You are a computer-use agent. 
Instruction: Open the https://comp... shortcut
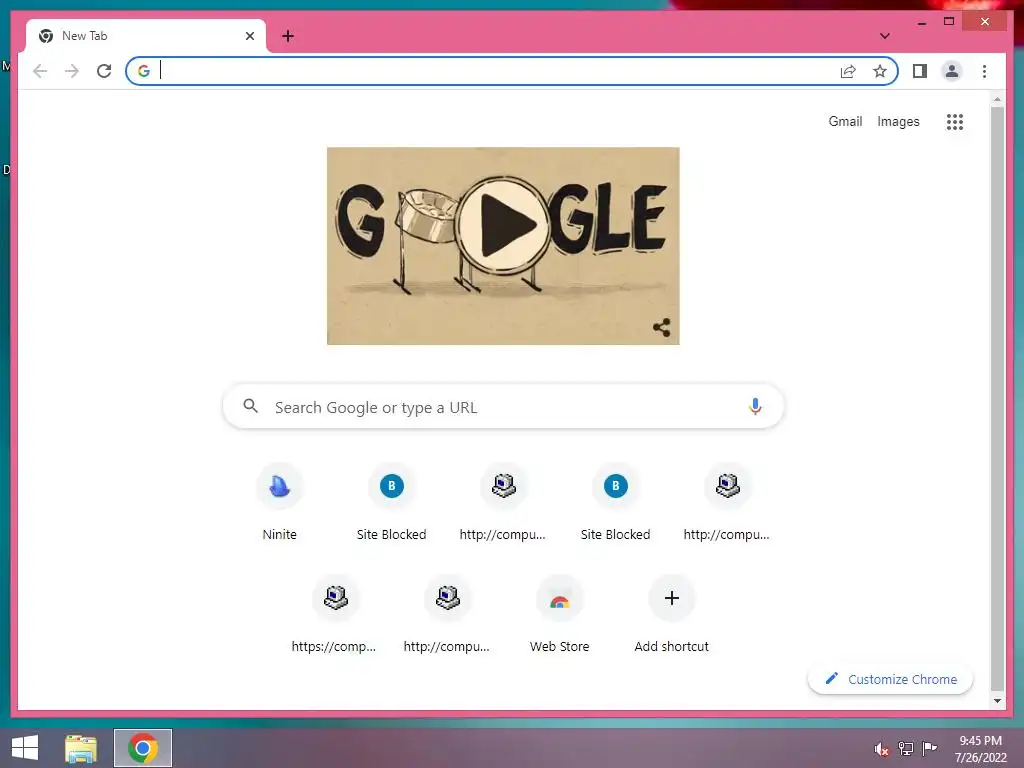pyautogui.click(x=335, y=615)
